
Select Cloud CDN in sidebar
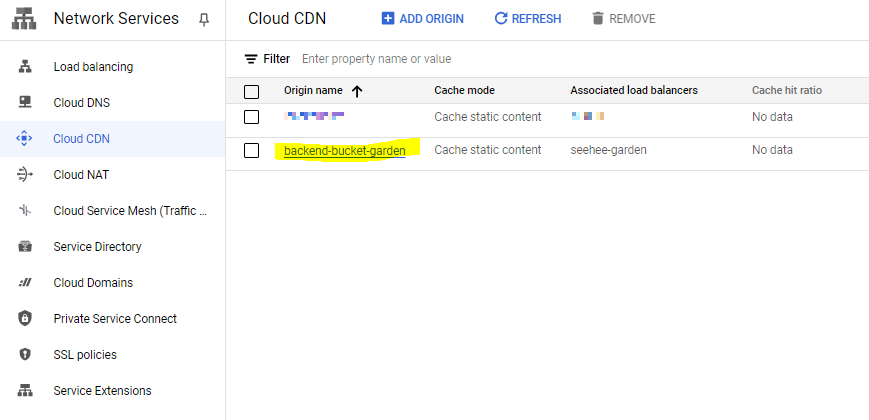pos(81,139)
